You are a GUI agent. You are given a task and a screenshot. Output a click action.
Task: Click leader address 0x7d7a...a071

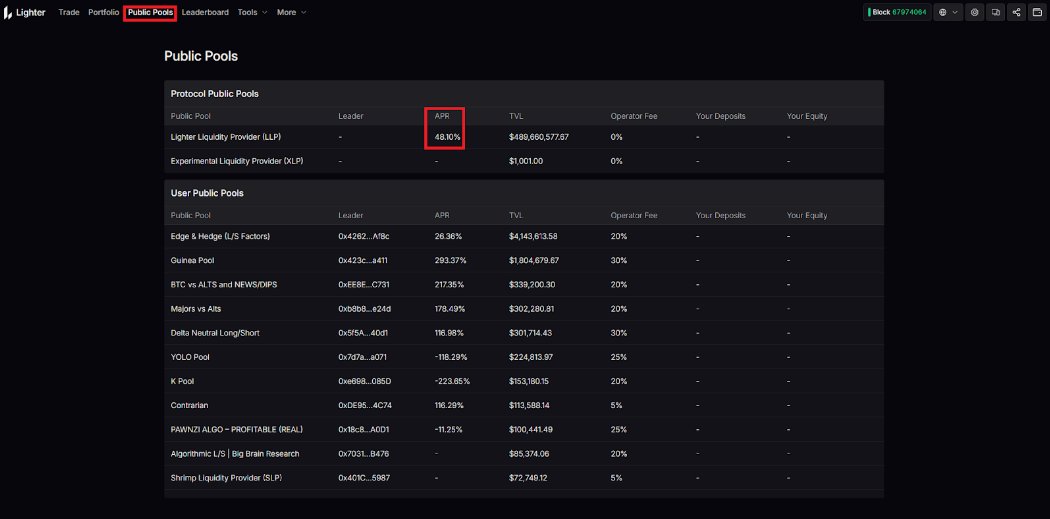click(362, 357)
